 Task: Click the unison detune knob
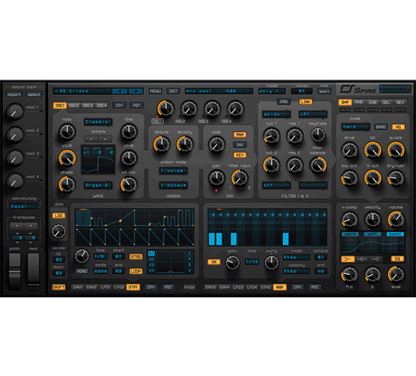pos(162,144)
